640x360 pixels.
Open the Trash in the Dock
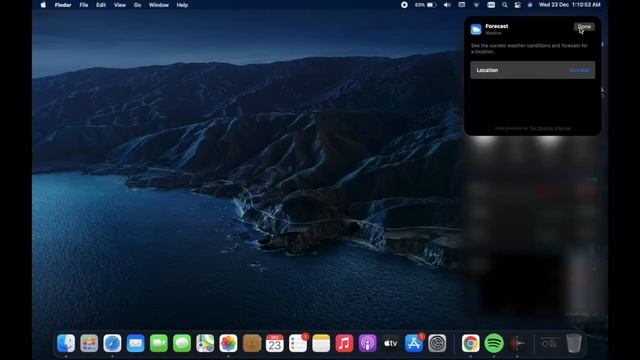point(573,343)
